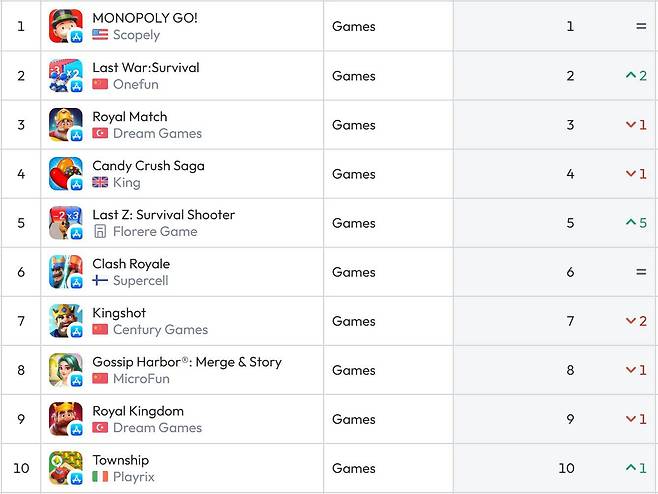658x494 pixels.
Task: Open the Scopely publisher link
Action: [136, 35]
